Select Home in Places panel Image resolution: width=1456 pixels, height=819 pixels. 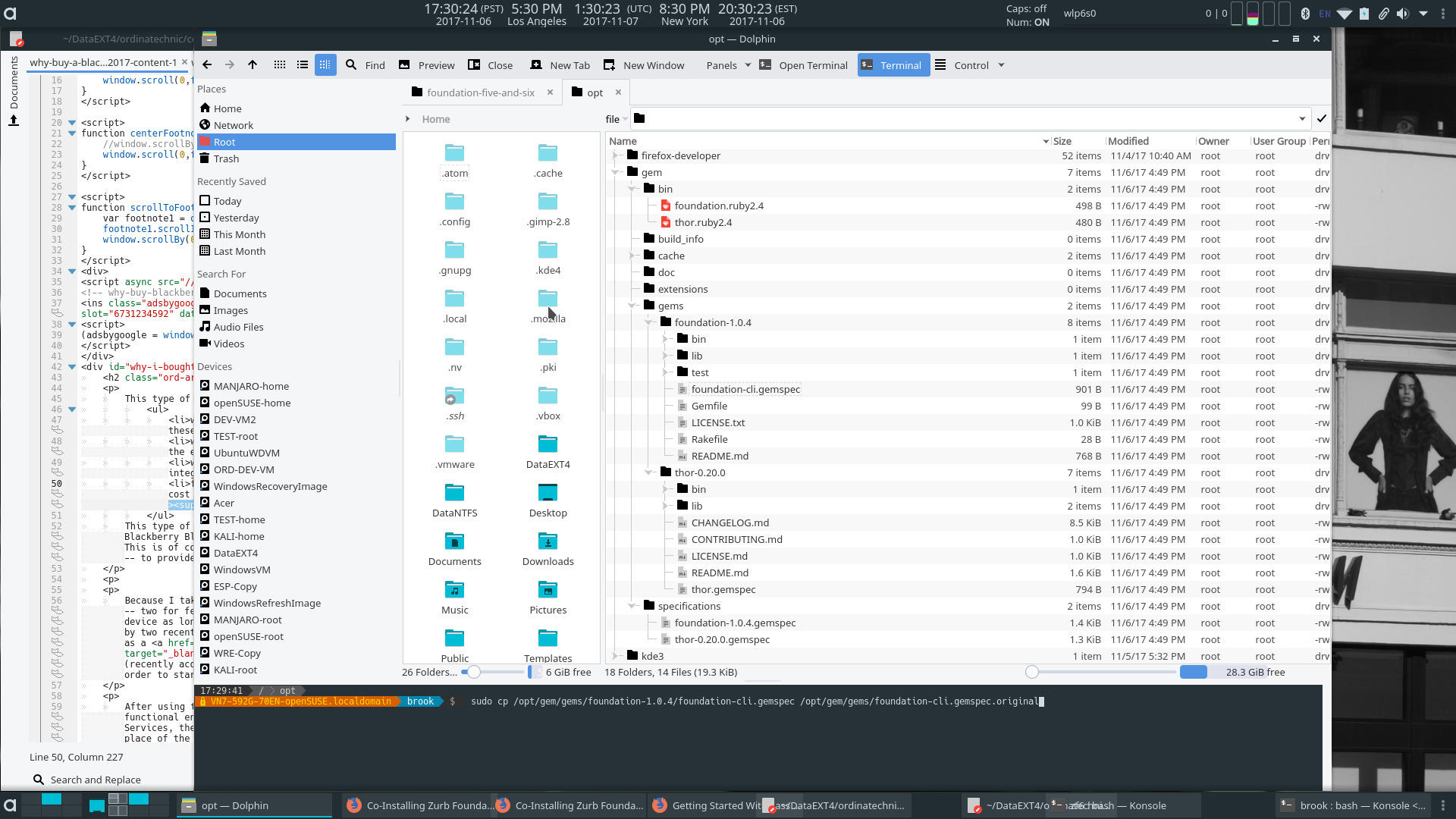pos(297,108)
